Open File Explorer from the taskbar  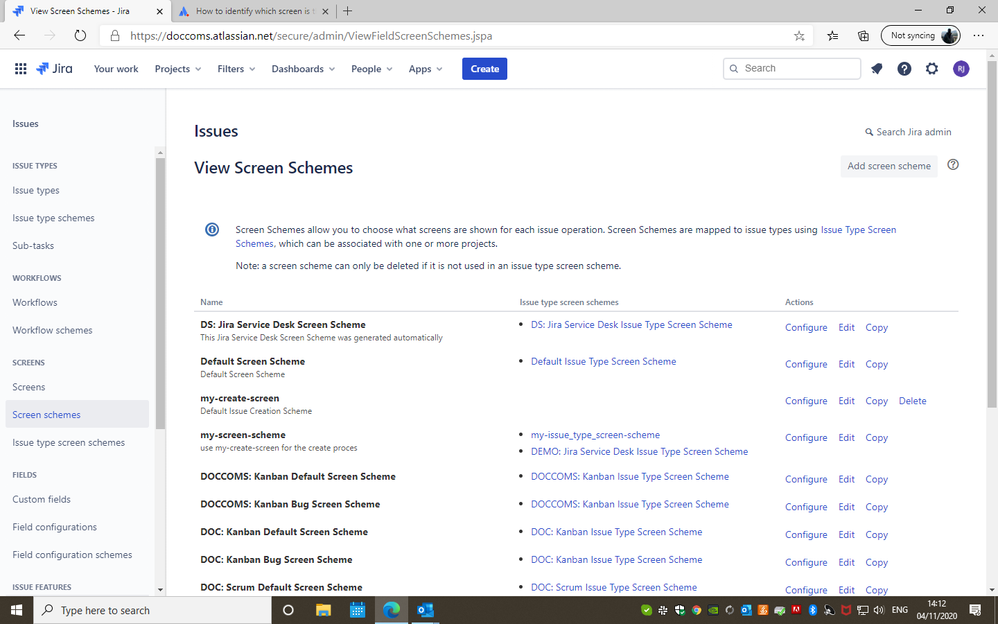tap(323, 610)
